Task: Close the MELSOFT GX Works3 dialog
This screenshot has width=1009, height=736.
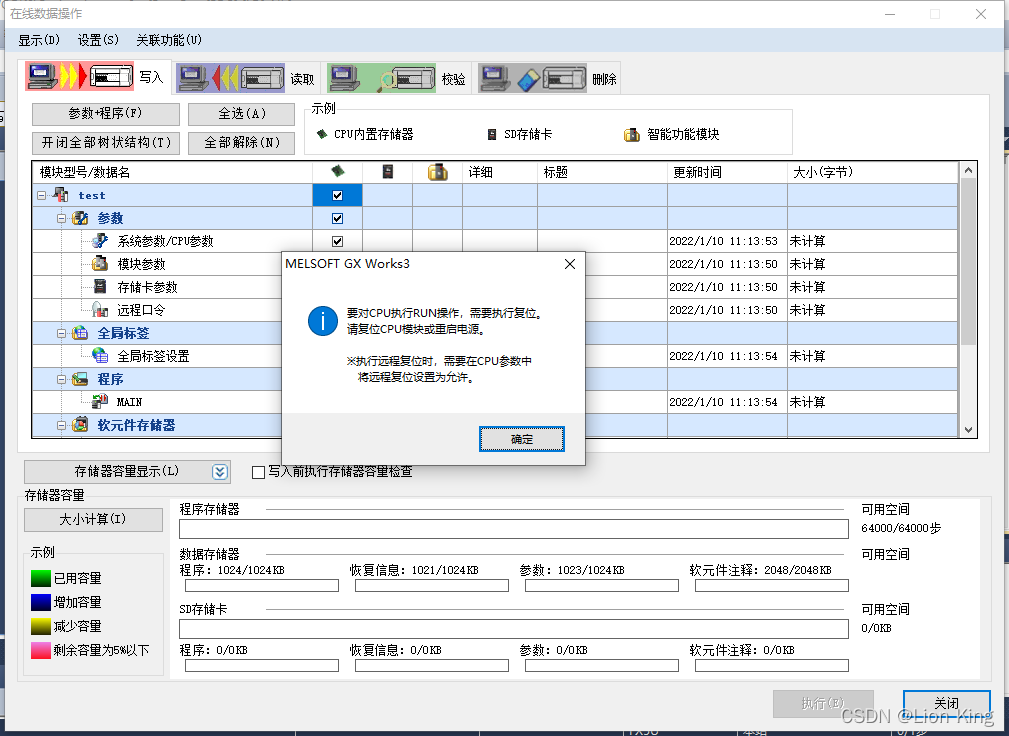Action: click(x=569, y=264)
